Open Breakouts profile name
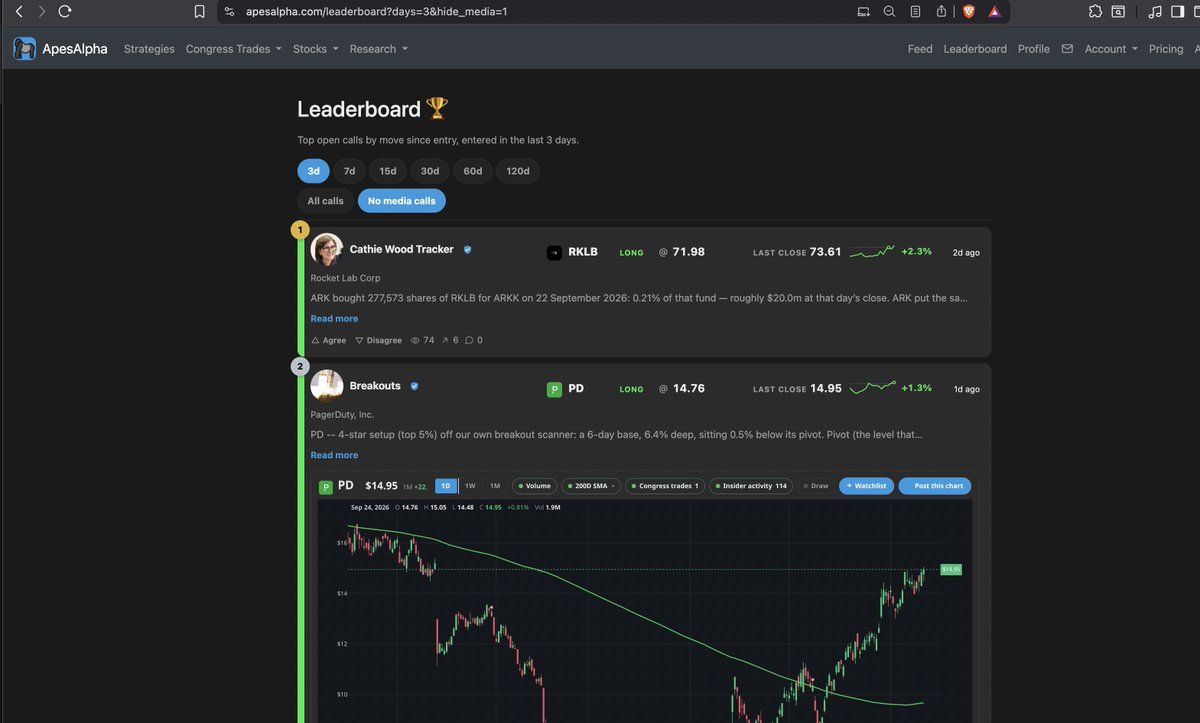 point(375,386)
